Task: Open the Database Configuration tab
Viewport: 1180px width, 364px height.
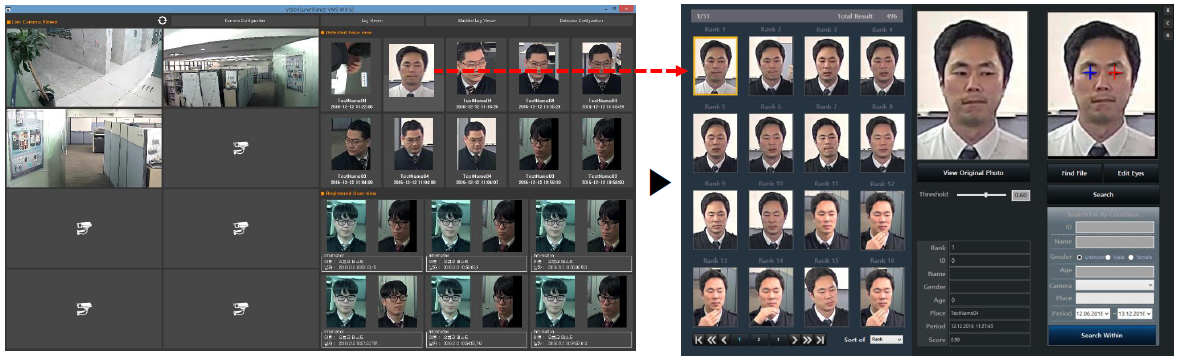Action: click(x=581, y=20)
